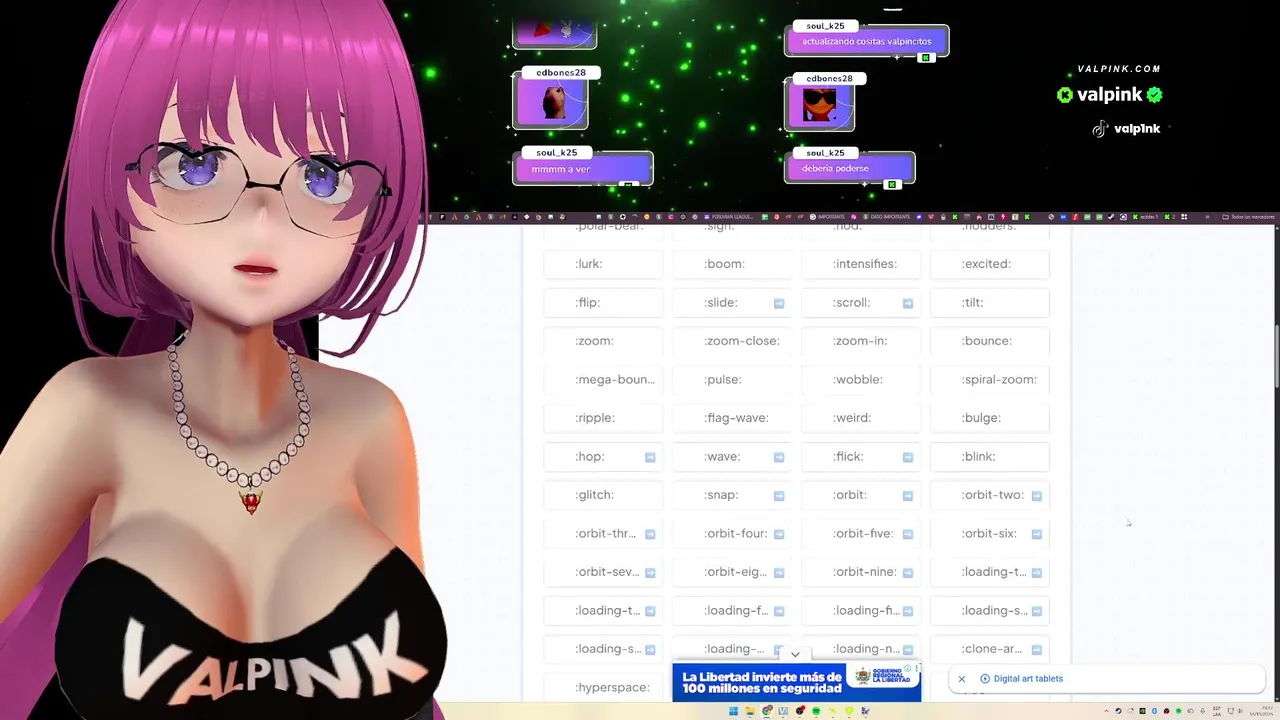
Task: Click the blue arrow icon beside :orbit-thr...
Action: tap(650, 534)
